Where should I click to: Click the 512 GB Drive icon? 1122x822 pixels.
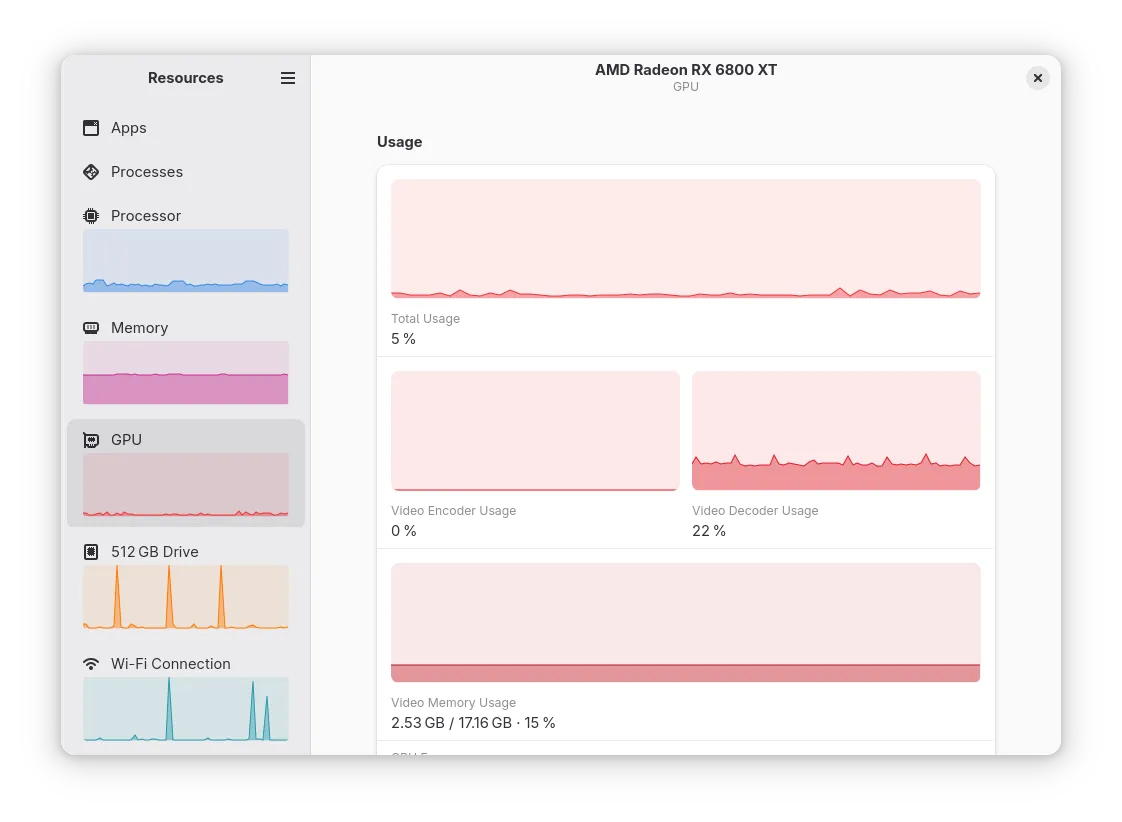pyautogui.click(x=91, y=552)
